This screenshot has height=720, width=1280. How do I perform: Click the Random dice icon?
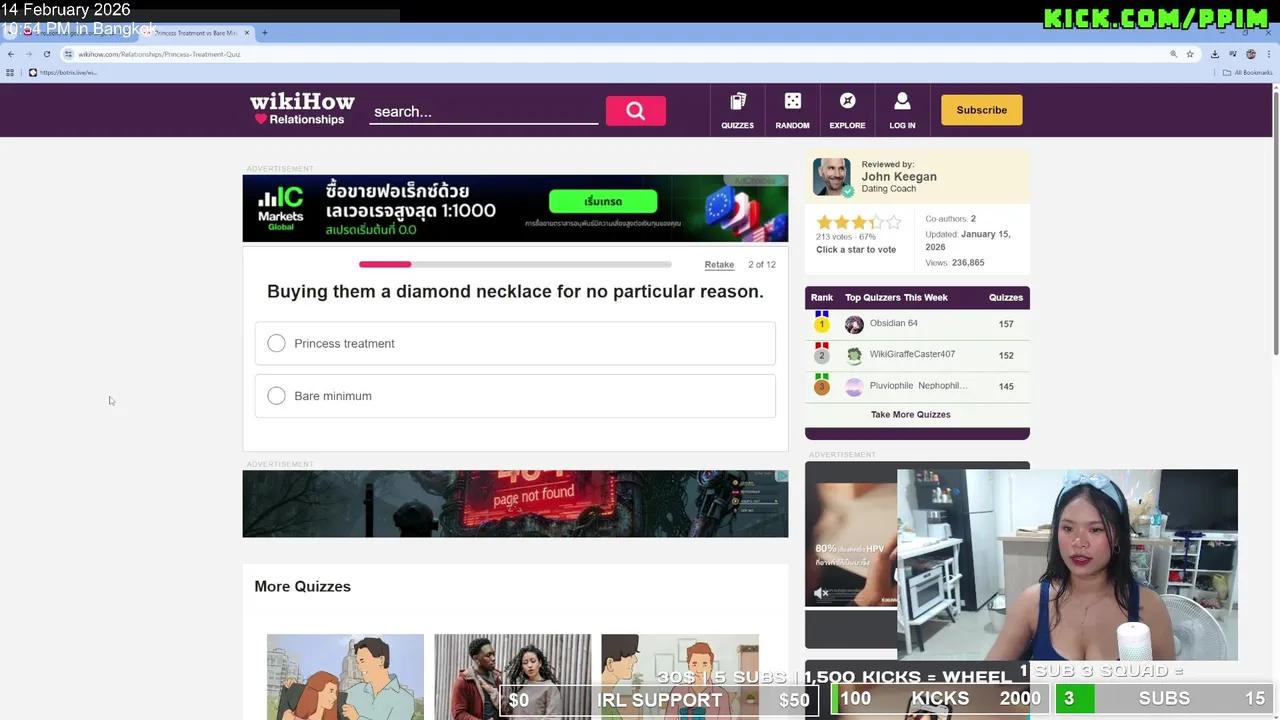pyautogui.click(x=792, y=110)
